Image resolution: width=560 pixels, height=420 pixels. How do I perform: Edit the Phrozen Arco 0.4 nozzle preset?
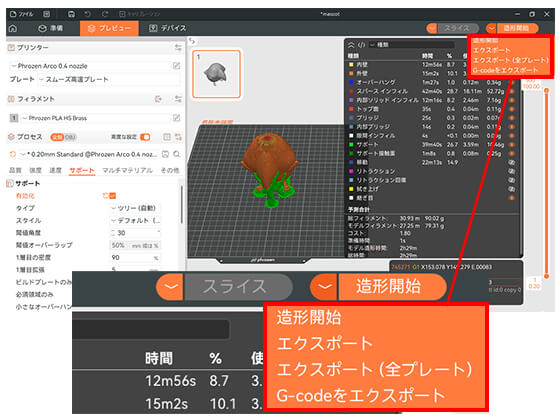(176, 66)
